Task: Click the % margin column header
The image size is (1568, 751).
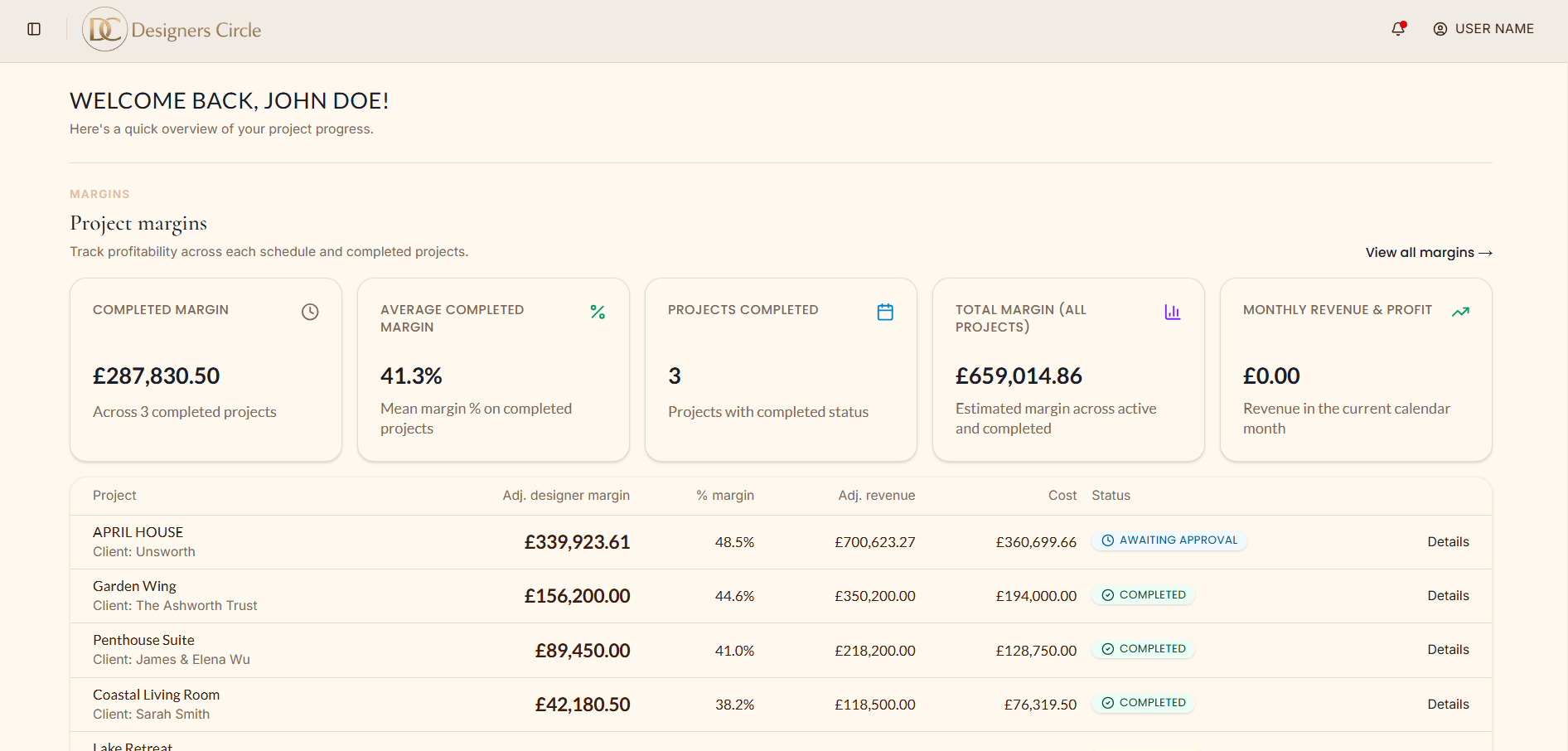Action: [x=725, y=495]
